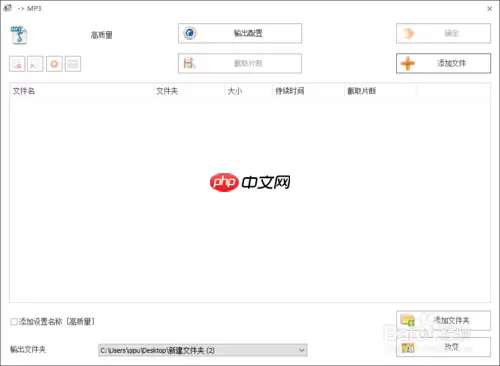Image resolution: width=500 pixels, height=366 pixels.
Task: Click the 改变 change folder button
Action: point(443,347)
